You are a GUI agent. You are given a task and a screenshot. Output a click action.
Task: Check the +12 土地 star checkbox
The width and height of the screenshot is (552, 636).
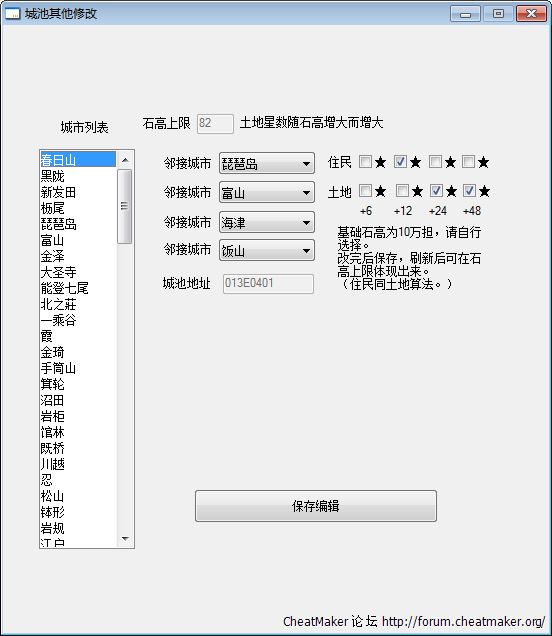[x=402, y=191]
